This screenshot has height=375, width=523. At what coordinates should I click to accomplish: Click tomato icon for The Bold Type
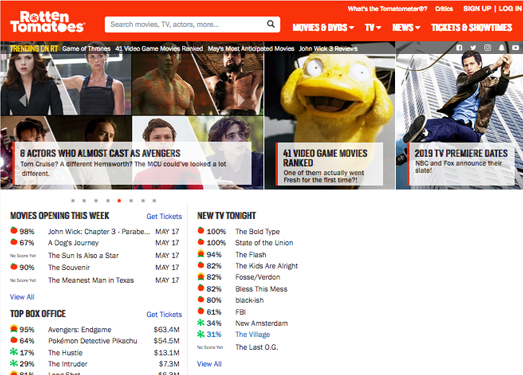[x=201, y=230]
